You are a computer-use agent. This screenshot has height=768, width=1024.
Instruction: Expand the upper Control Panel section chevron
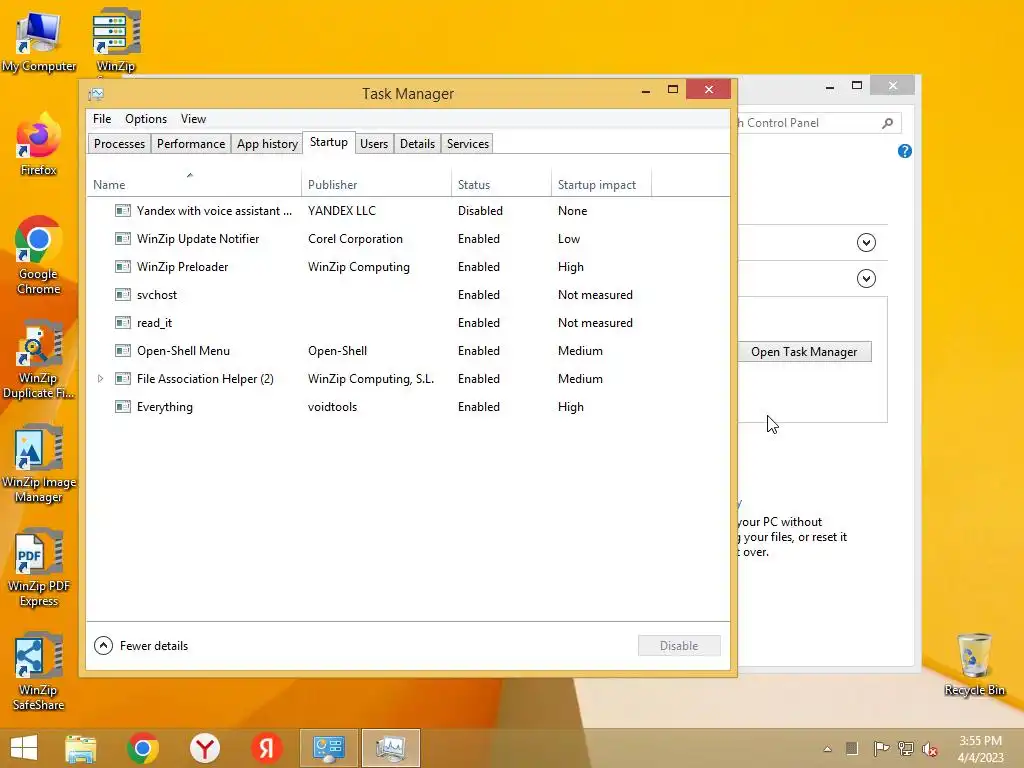tap(866, 242)
